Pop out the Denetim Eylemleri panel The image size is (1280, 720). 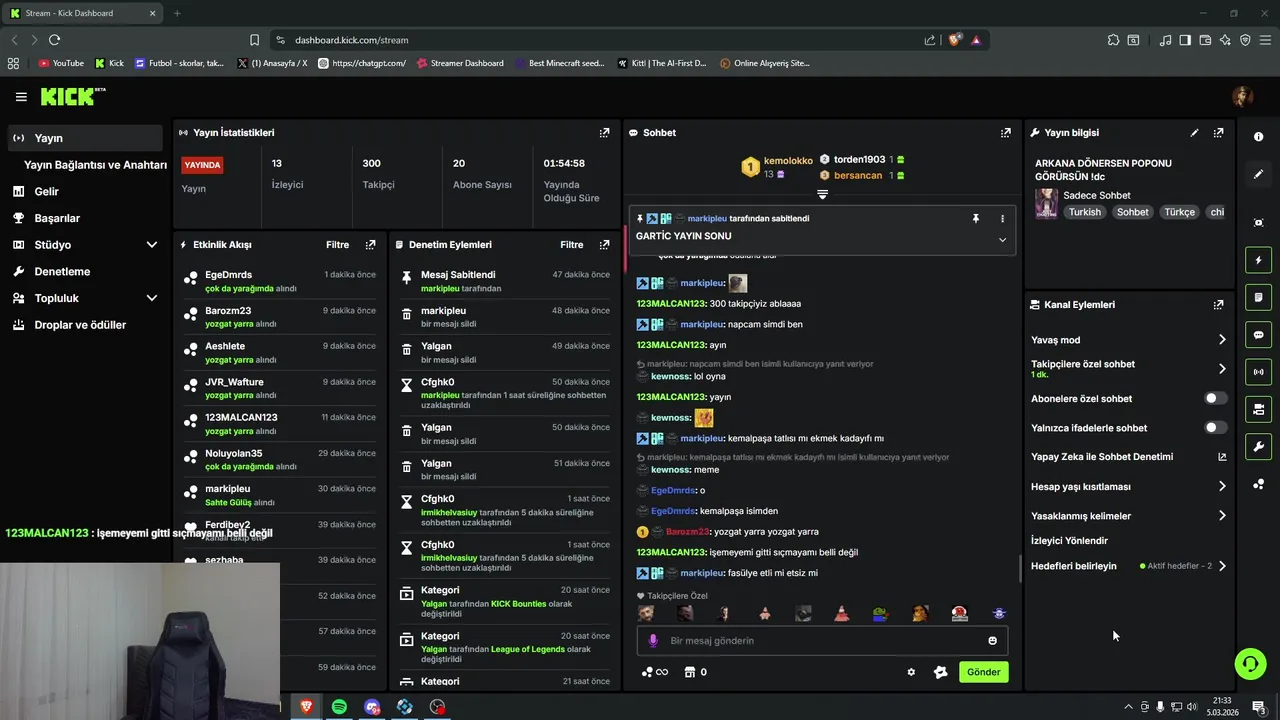604,244
